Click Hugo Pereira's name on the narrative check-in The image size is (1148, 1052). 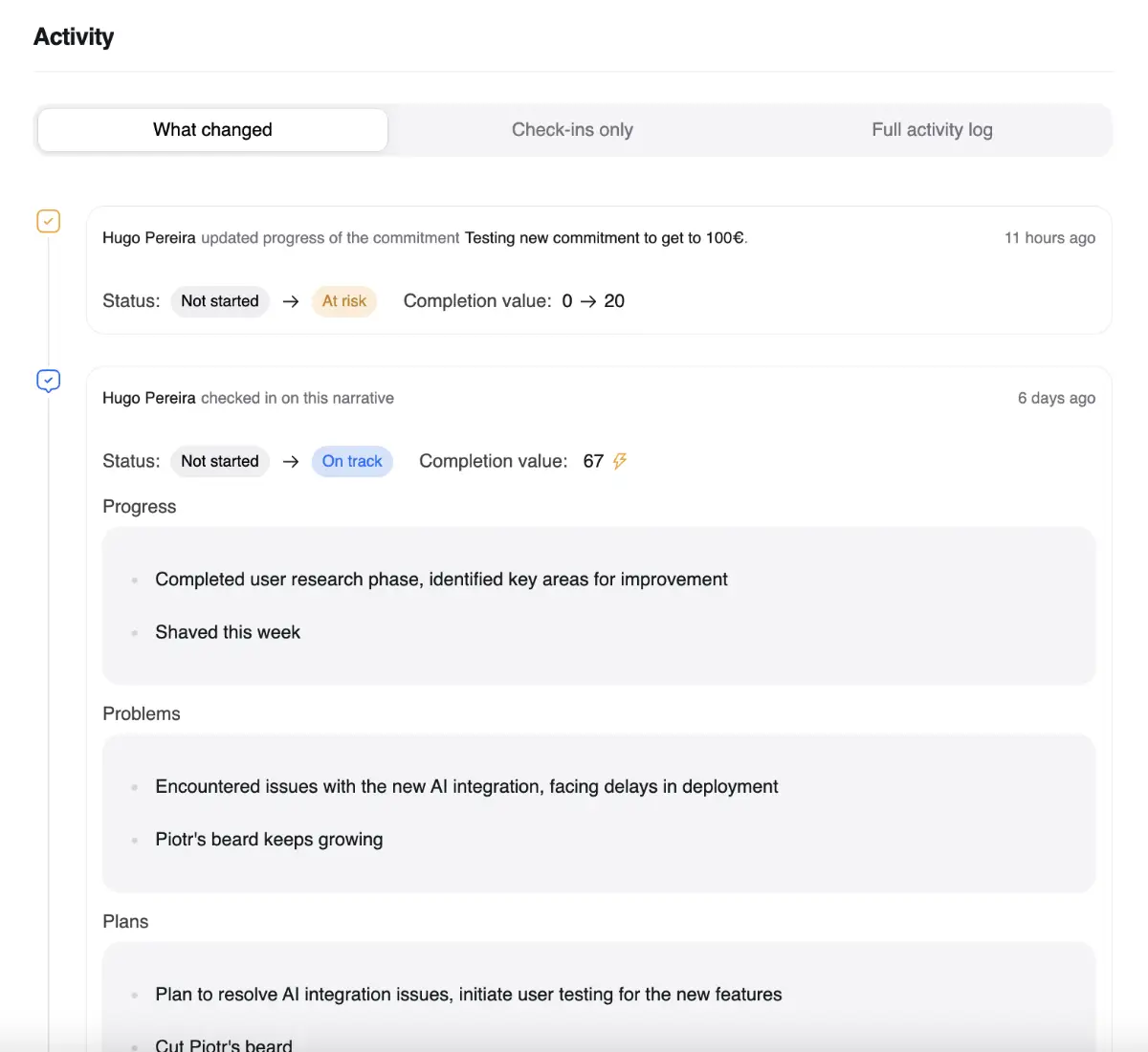(x=149, y=398)
